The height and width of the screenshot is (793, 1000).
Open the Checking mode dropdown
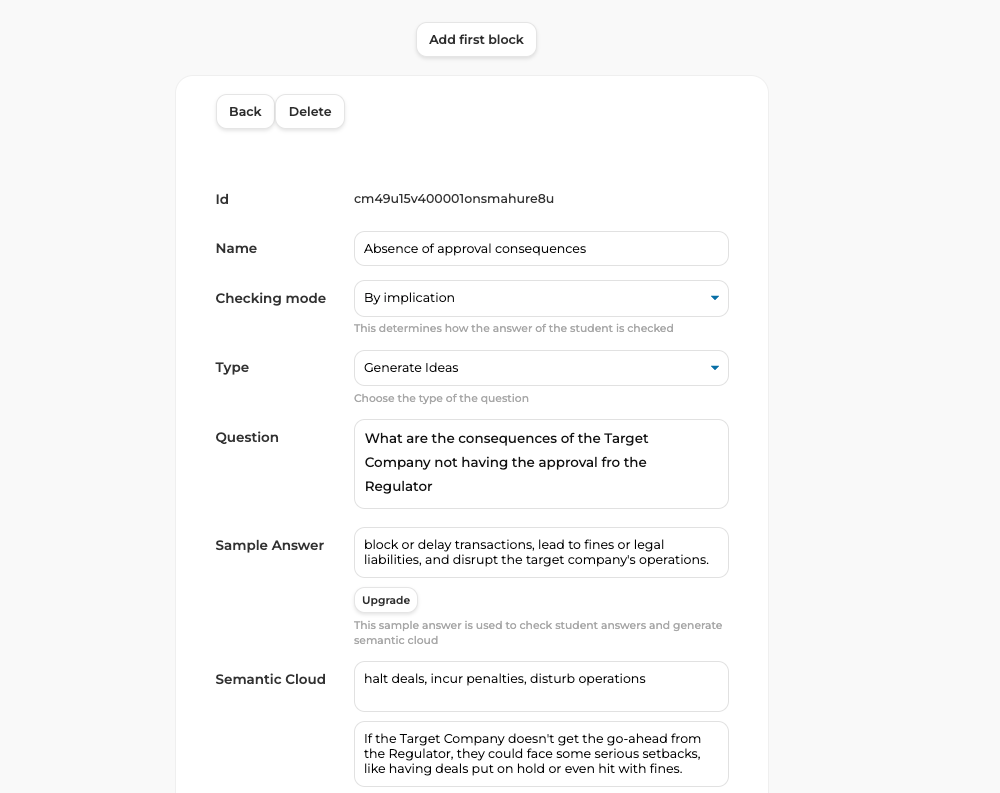tap(541, 298)
